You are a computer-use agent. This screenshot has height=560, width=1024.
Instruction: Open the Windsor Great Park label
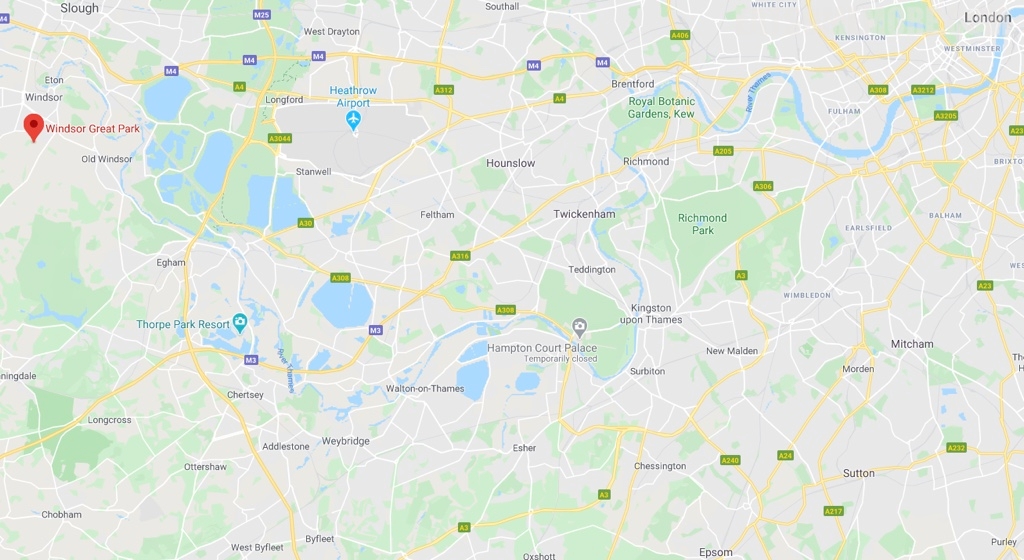point(93,129)
